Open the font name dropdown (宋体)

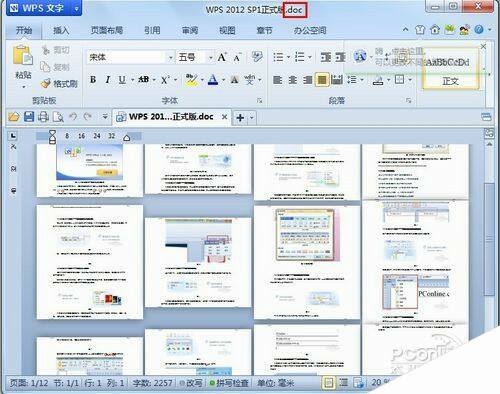pos(131,57)
